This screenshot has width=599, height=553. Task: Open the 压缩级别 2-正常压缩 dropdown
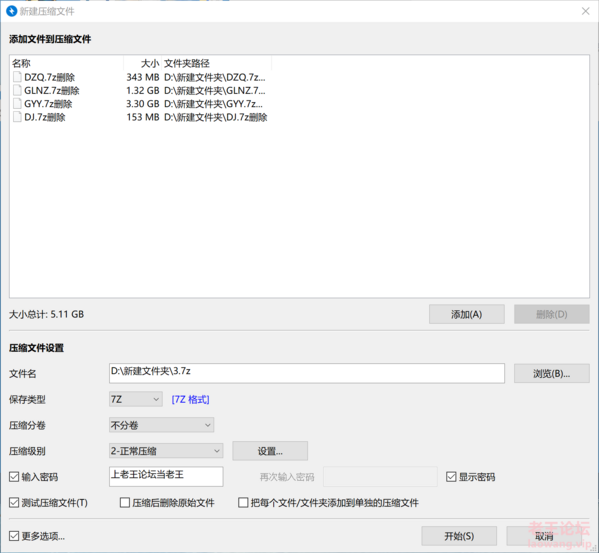click(x=166, y=451)
